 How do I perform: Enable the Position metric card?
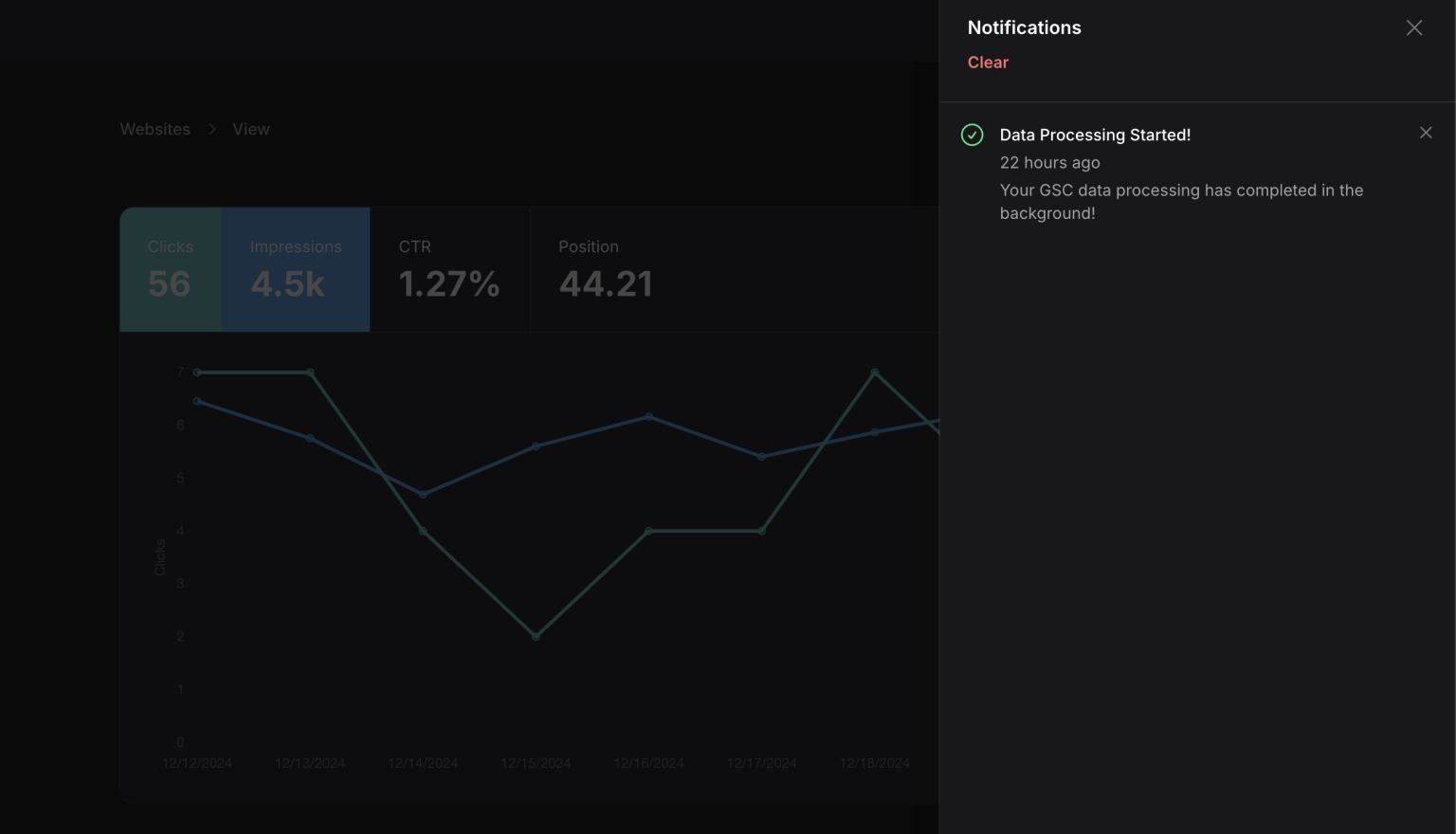(x=606, y=269)
